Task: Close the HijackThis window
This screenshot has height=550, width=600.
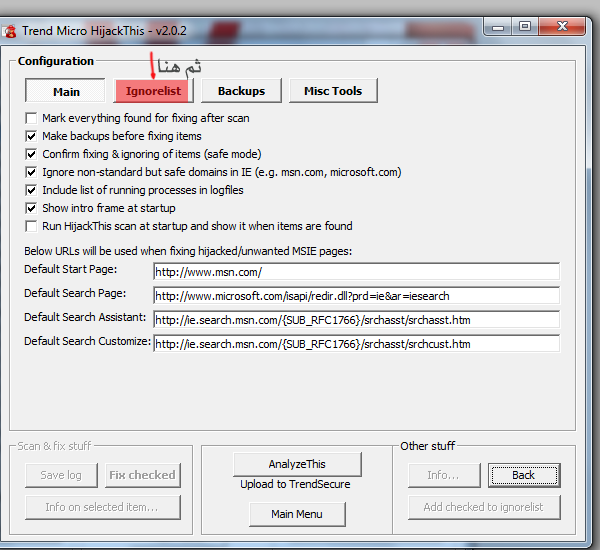Action: 562,26
